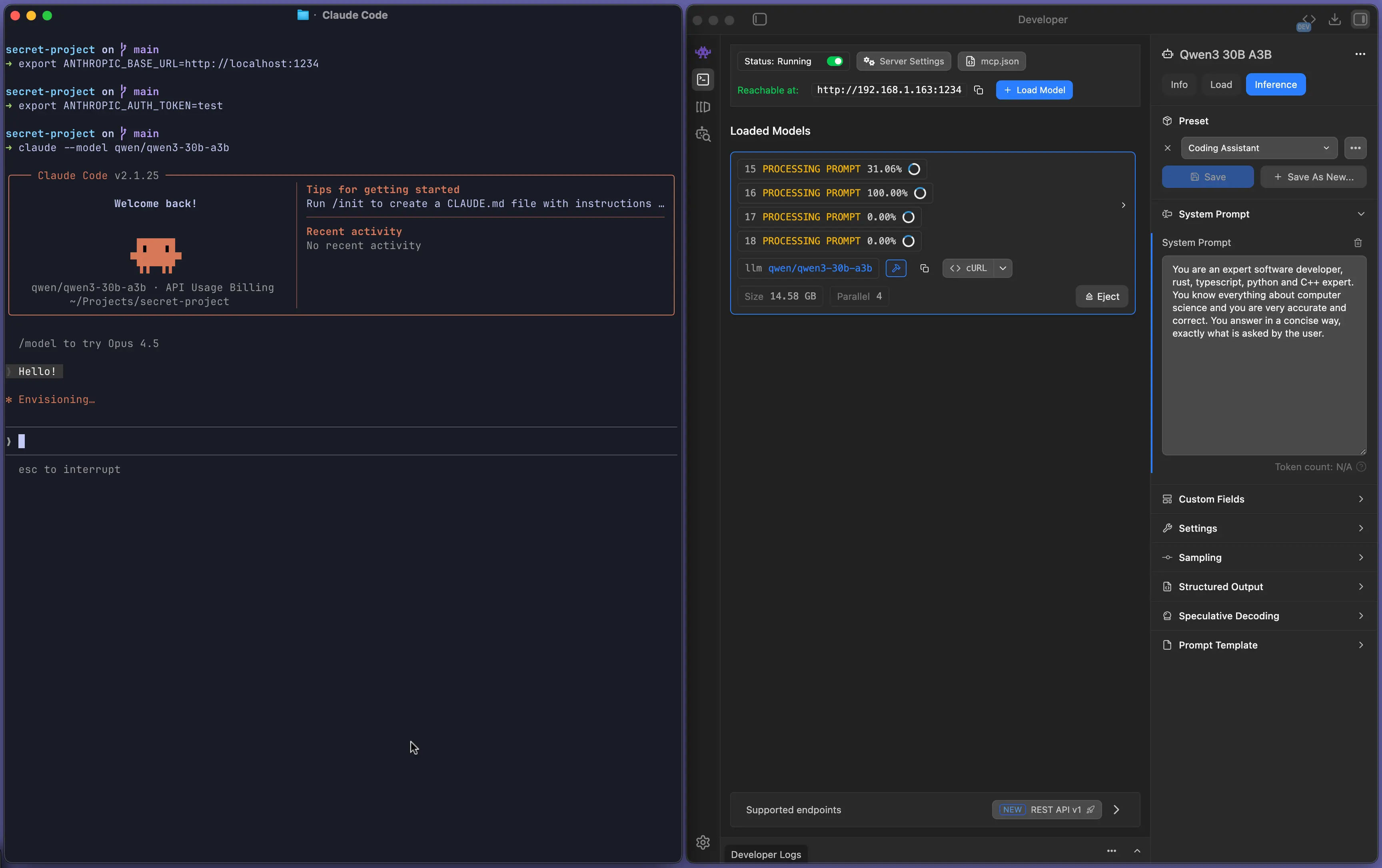
Task: Open the Coding Assistant preset dropdown
Action: coord(1258,148)
